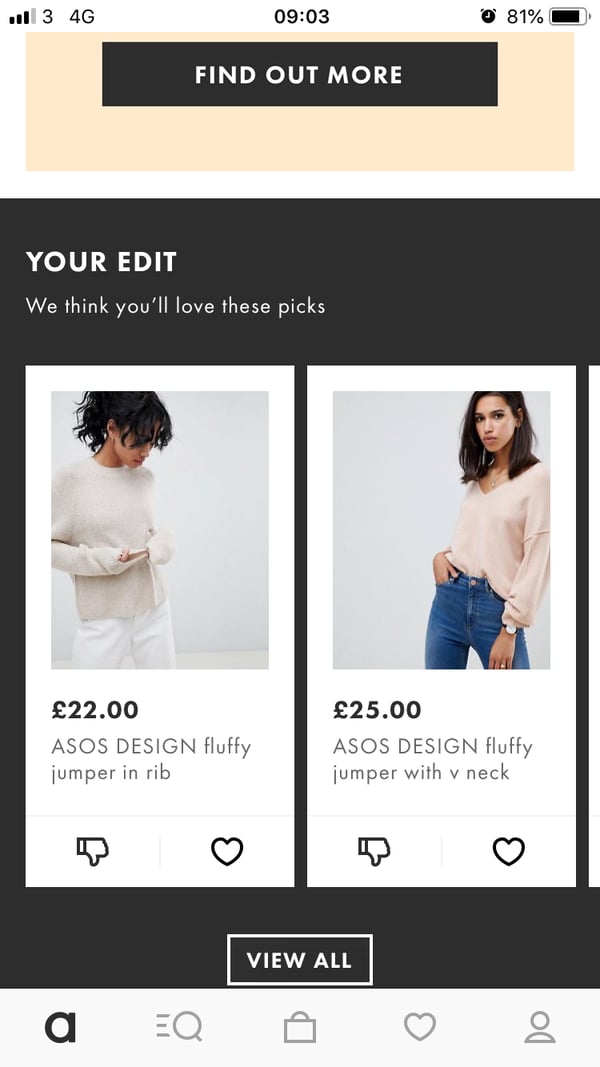600x1067 pixels.
Task: Open the fluffy jumper in rib photo
Action: point(160,530)
